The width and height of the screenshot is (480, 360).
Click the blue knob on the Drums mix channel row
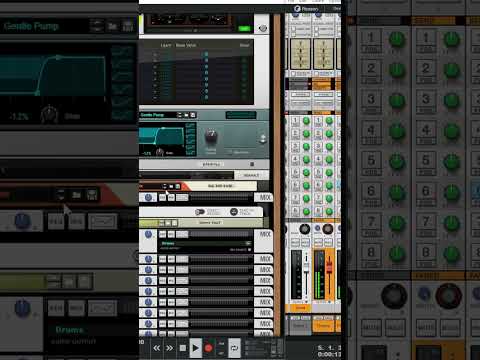(148, 235)
